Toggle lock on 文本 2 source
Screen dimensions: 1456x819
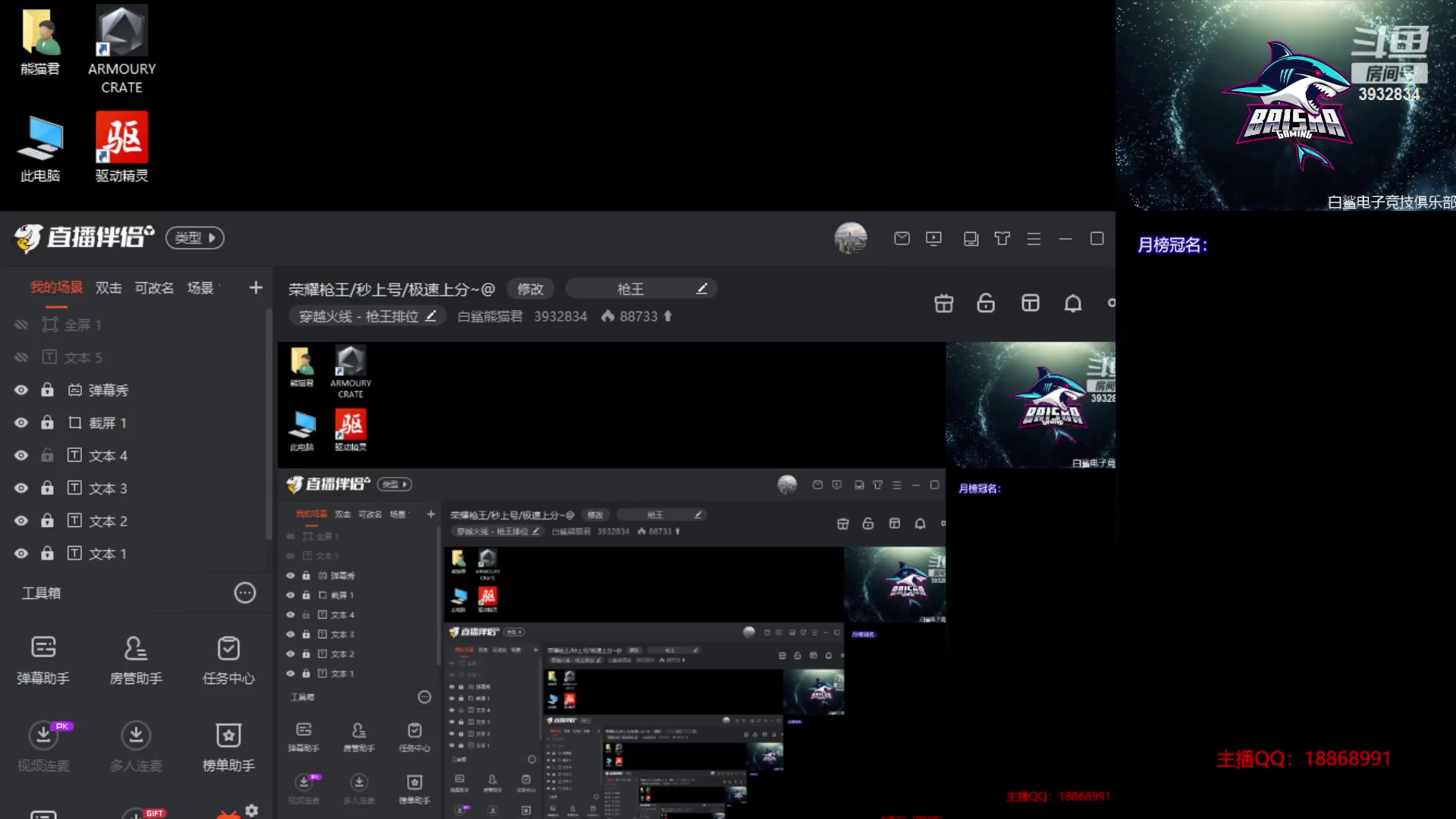(x=47, y=519)
